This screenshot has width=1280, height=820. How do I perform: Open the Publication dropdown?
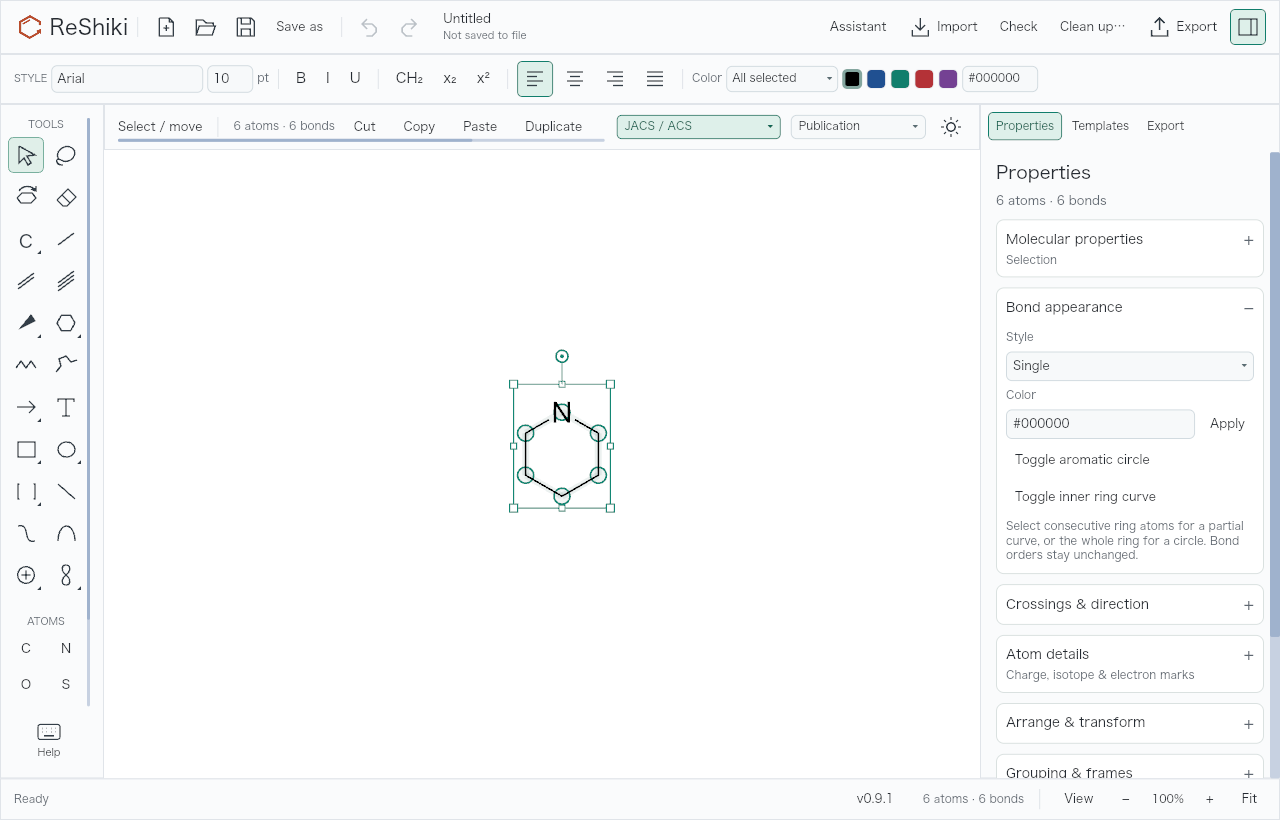[x=858, y=127]
